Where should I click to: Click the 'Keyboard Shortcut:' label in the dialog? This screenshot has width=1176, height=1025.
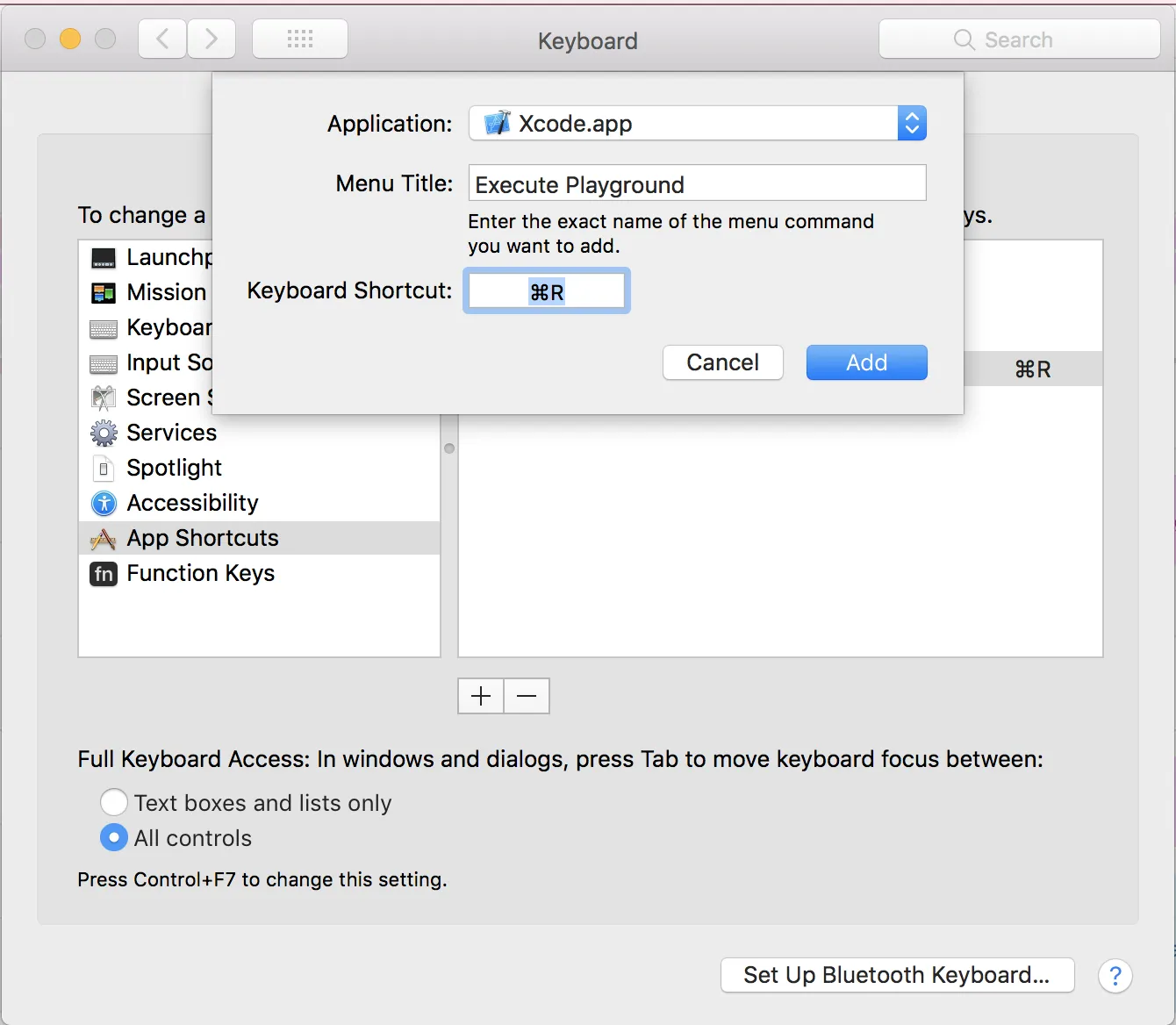[x=349, y=290]
